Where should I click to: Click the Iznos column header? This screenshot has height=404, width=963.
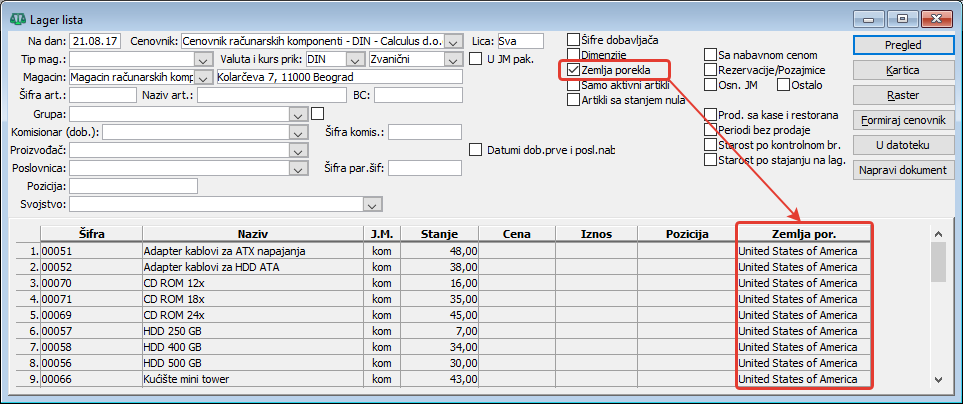pos(596,234)
